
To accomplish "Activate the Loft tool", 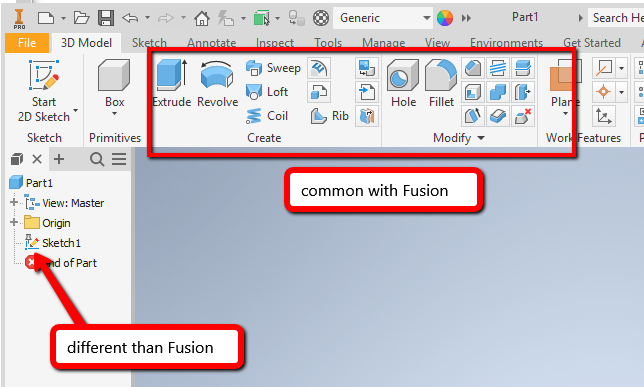I will tap(267, 92).
